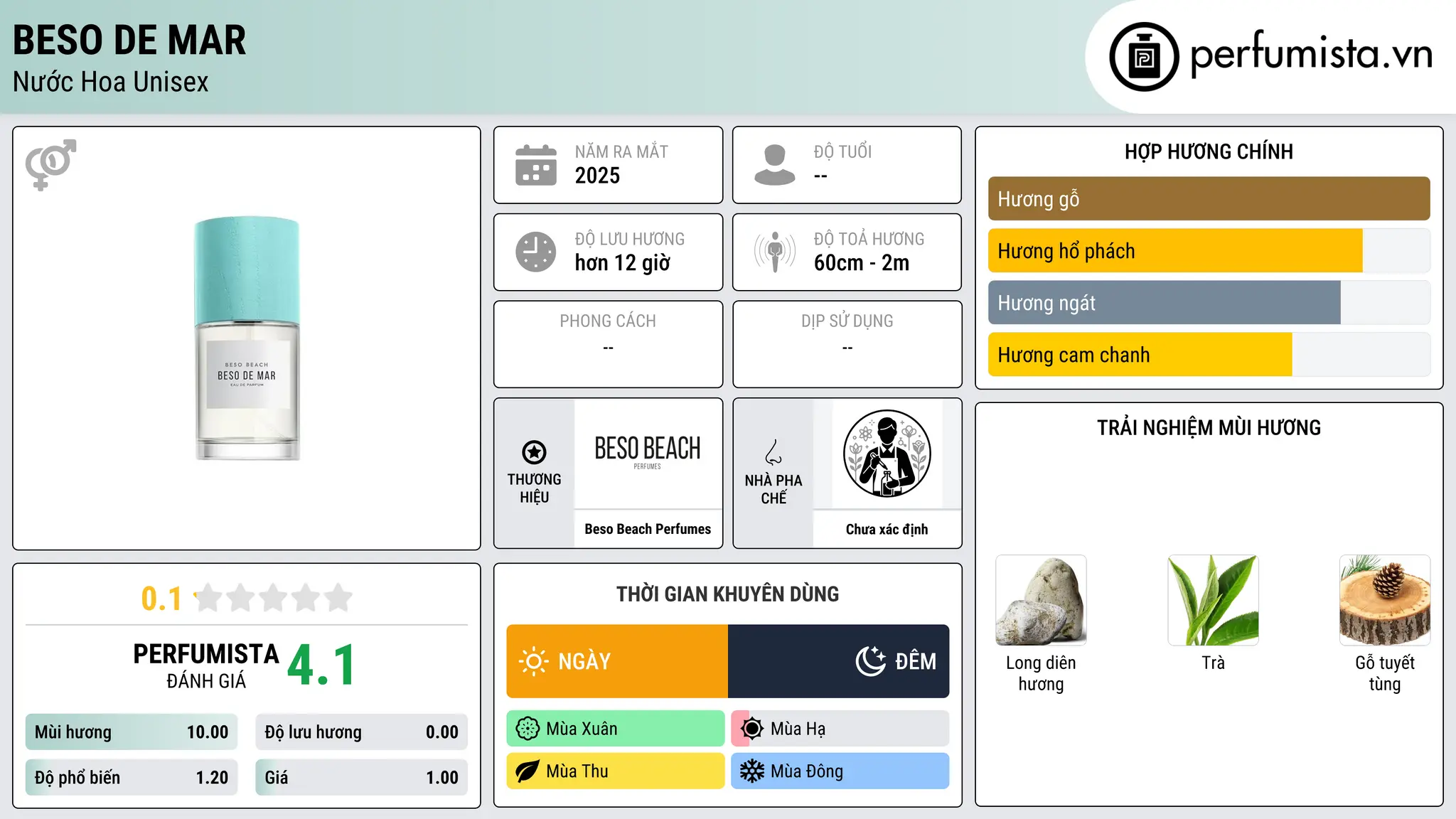Click the perfumista.vn site name
This screenshot has height=819, width=1456.
pos(1312,54)
